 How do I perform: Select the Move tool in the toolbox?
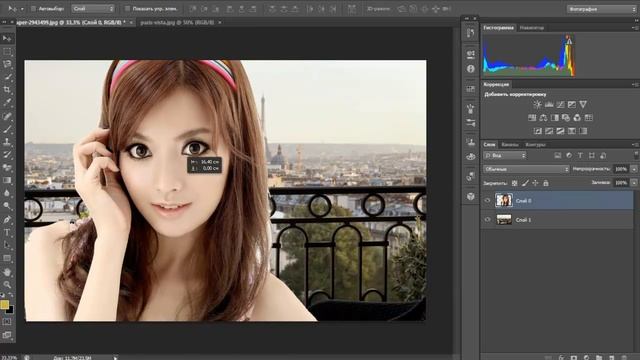coord(7,38)
